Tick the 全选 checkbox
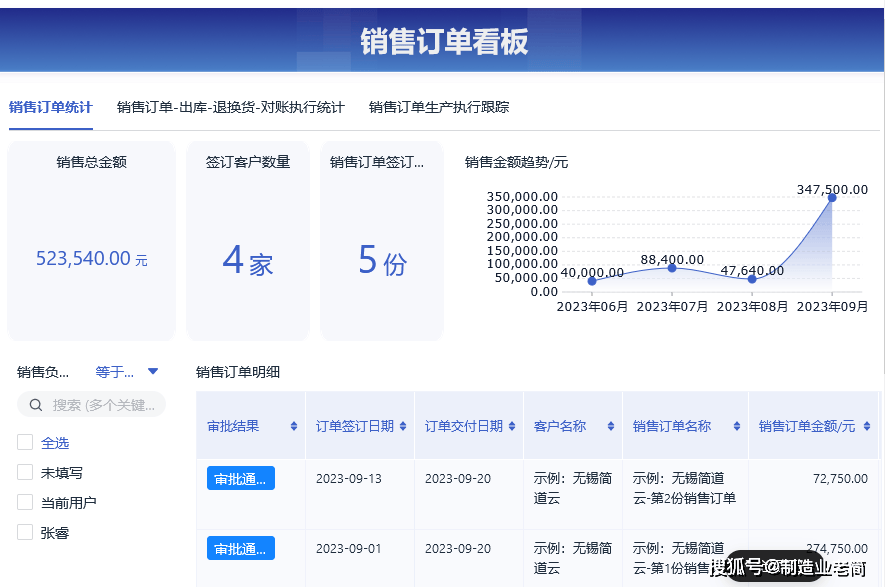Image resolution: width=885 pixels, height=587 pixels. point(25,442)
